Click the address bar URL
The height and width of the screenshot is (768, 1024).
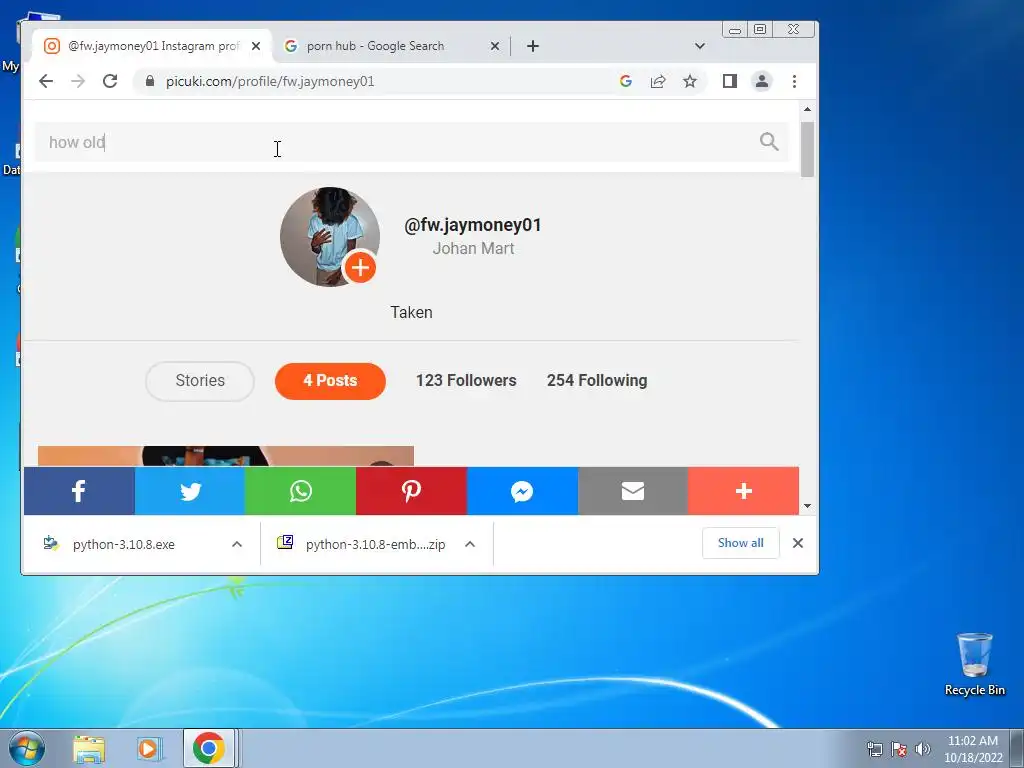point(270,81)
